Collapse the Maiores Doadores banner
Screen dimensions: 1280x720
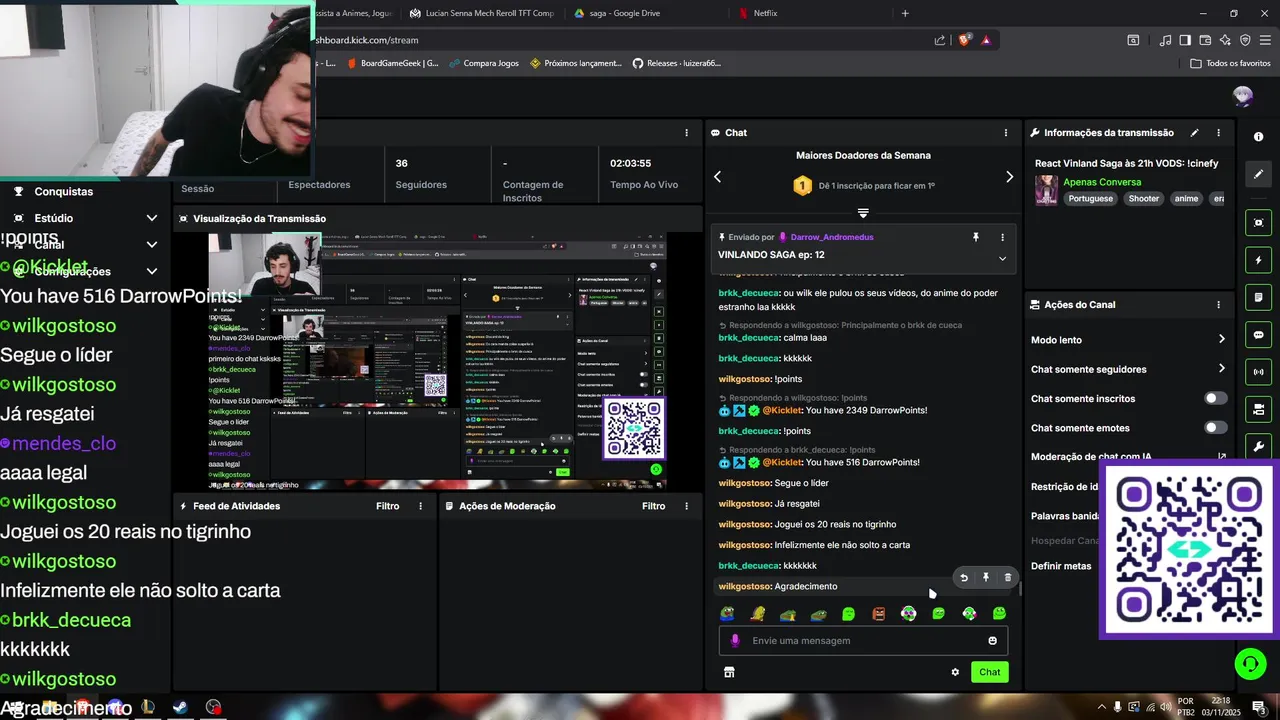click(863, 213)
